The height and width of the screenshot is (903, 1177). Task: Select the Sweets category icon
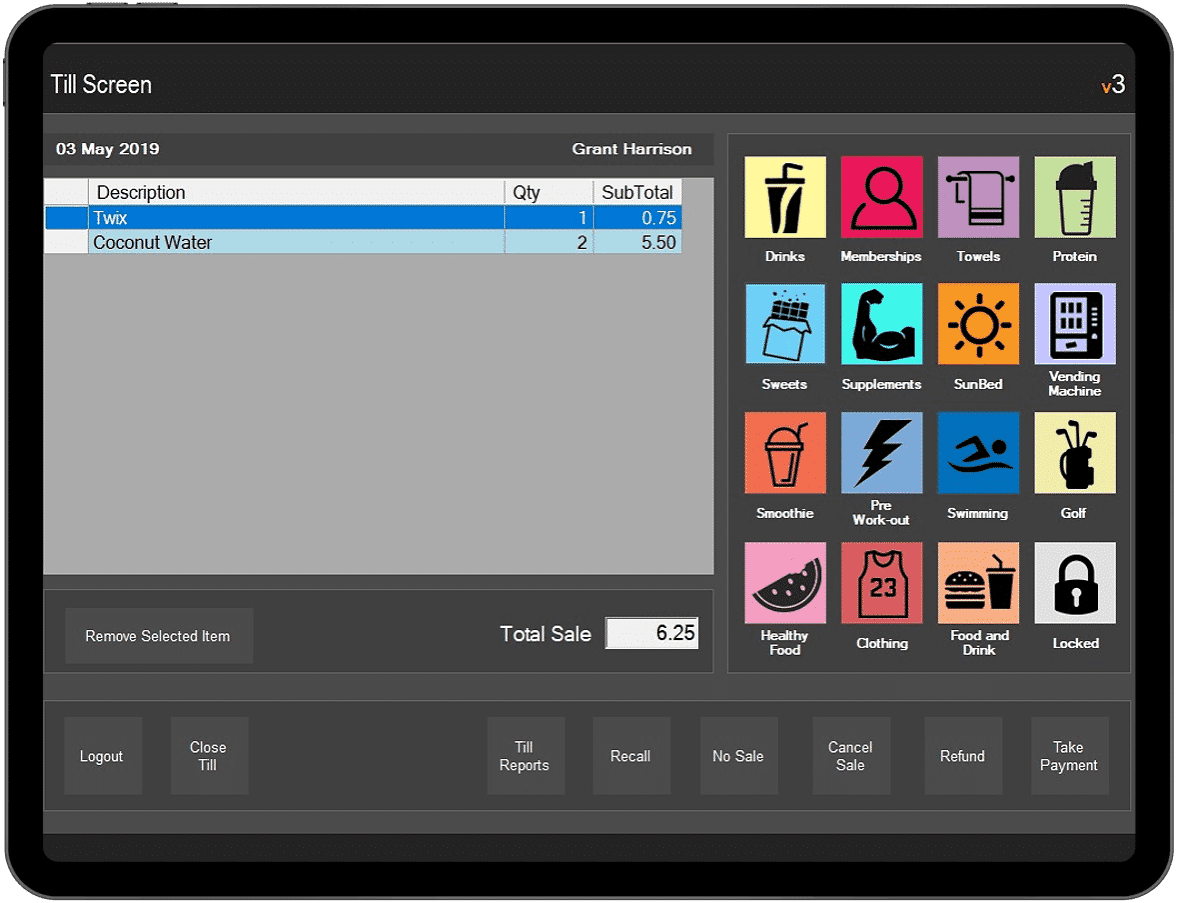click(x=784, y=325)
